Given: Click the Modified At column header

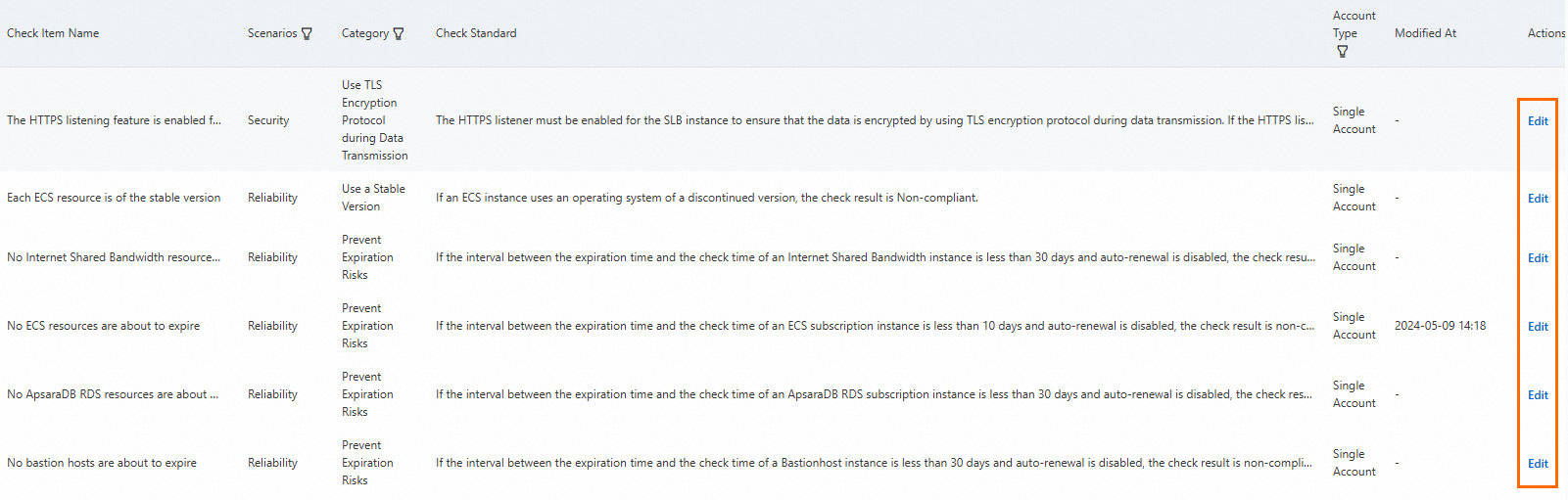Looking at the screenshot, I should point(1425,33).
